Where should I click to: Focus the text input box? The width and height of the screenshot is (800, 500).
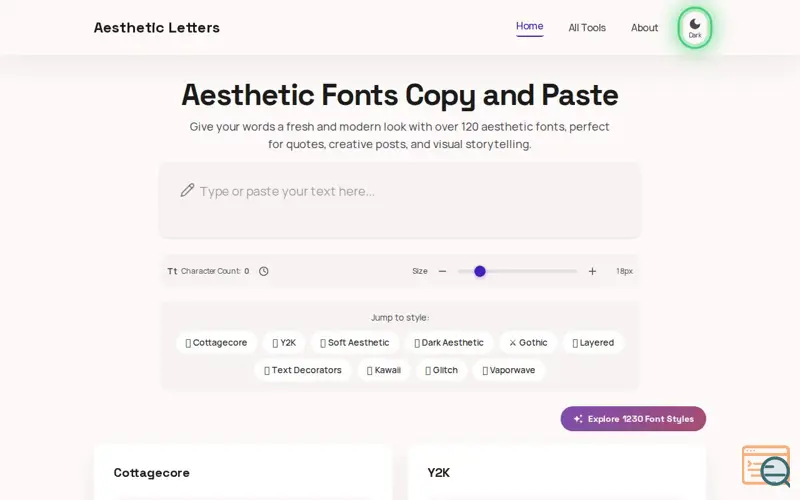(400, 201)
